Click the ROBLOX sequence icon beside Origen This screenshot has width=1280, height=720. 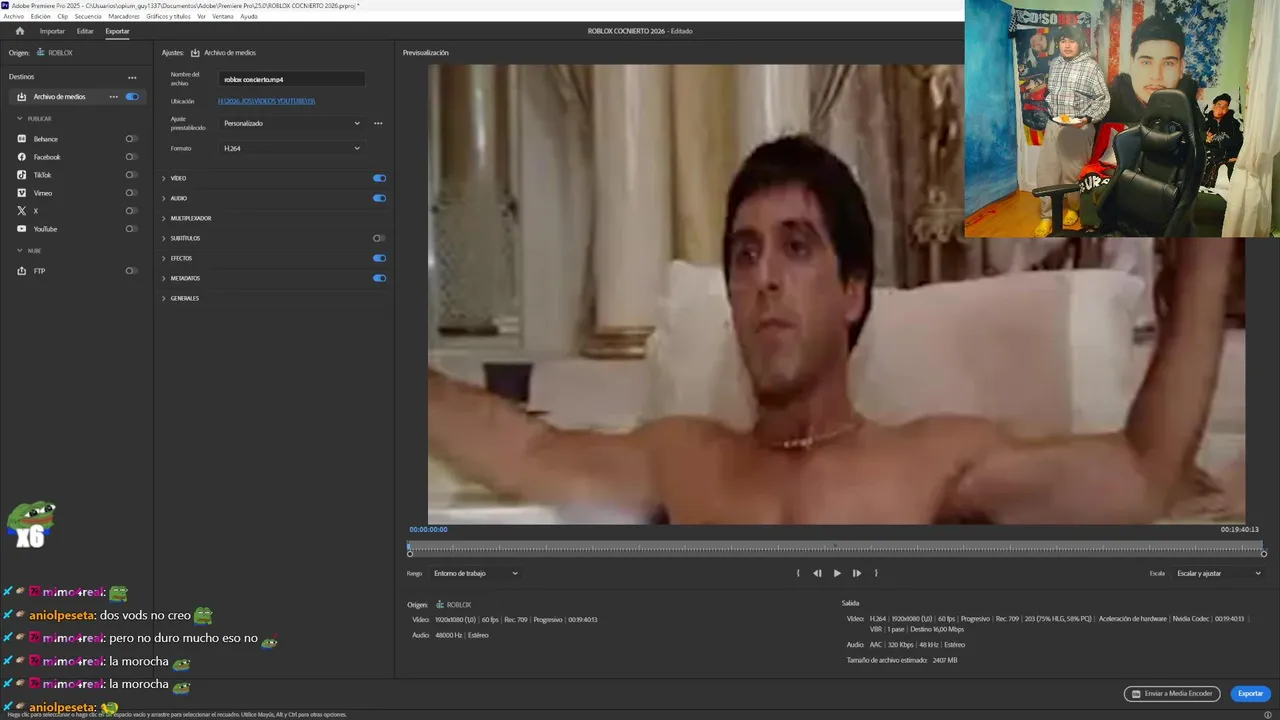pyautogui.click(x=41, y=52)
